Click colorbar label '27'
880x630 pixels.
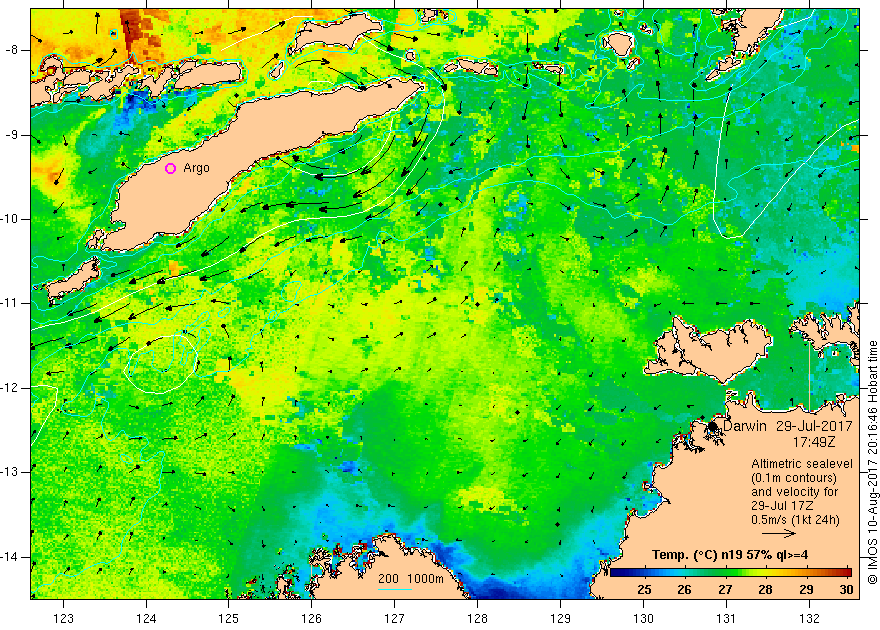[x=725, y=590]
